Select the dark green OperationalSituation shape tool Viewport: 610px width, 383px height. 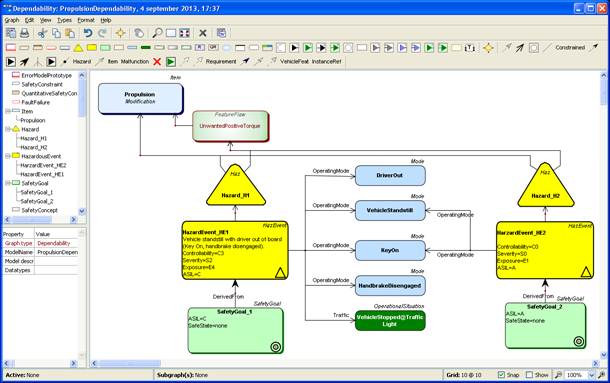tap(146, 47)
